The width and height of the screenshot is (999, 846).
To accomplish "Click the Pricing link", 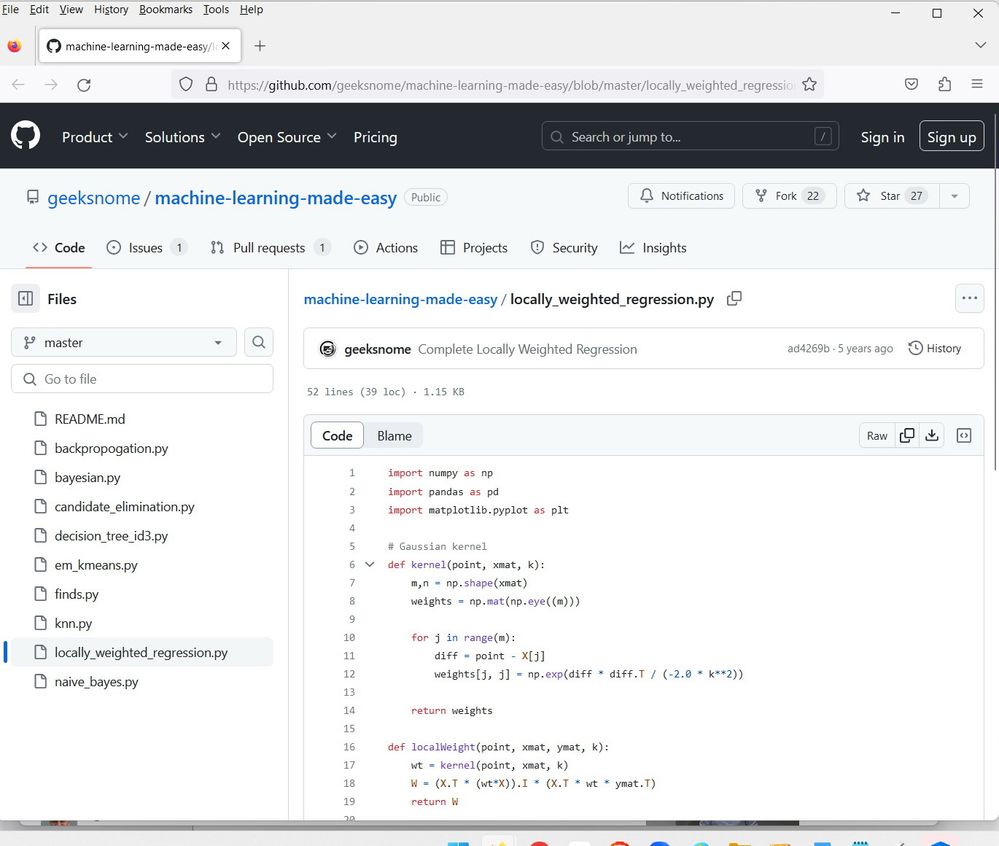I will (x=375, y=137).
